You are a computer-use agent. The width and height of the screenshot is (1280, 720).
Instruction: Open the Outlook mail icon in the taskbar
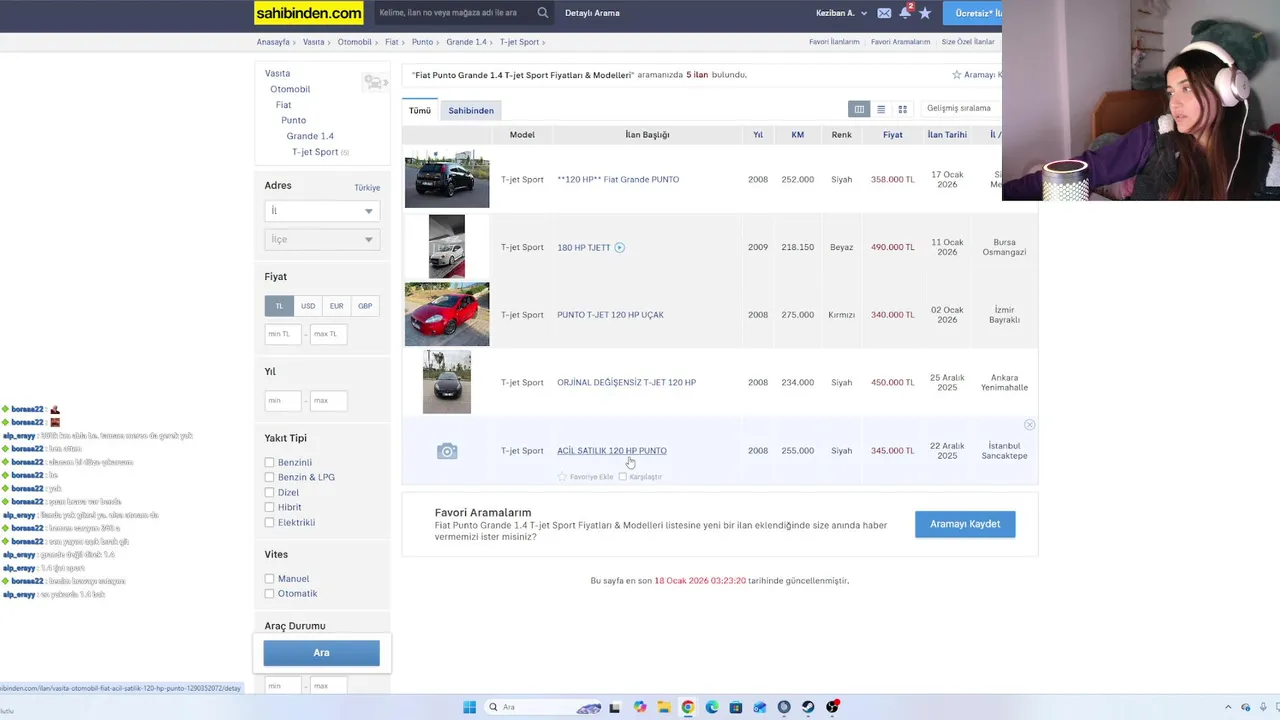(760, 707)
